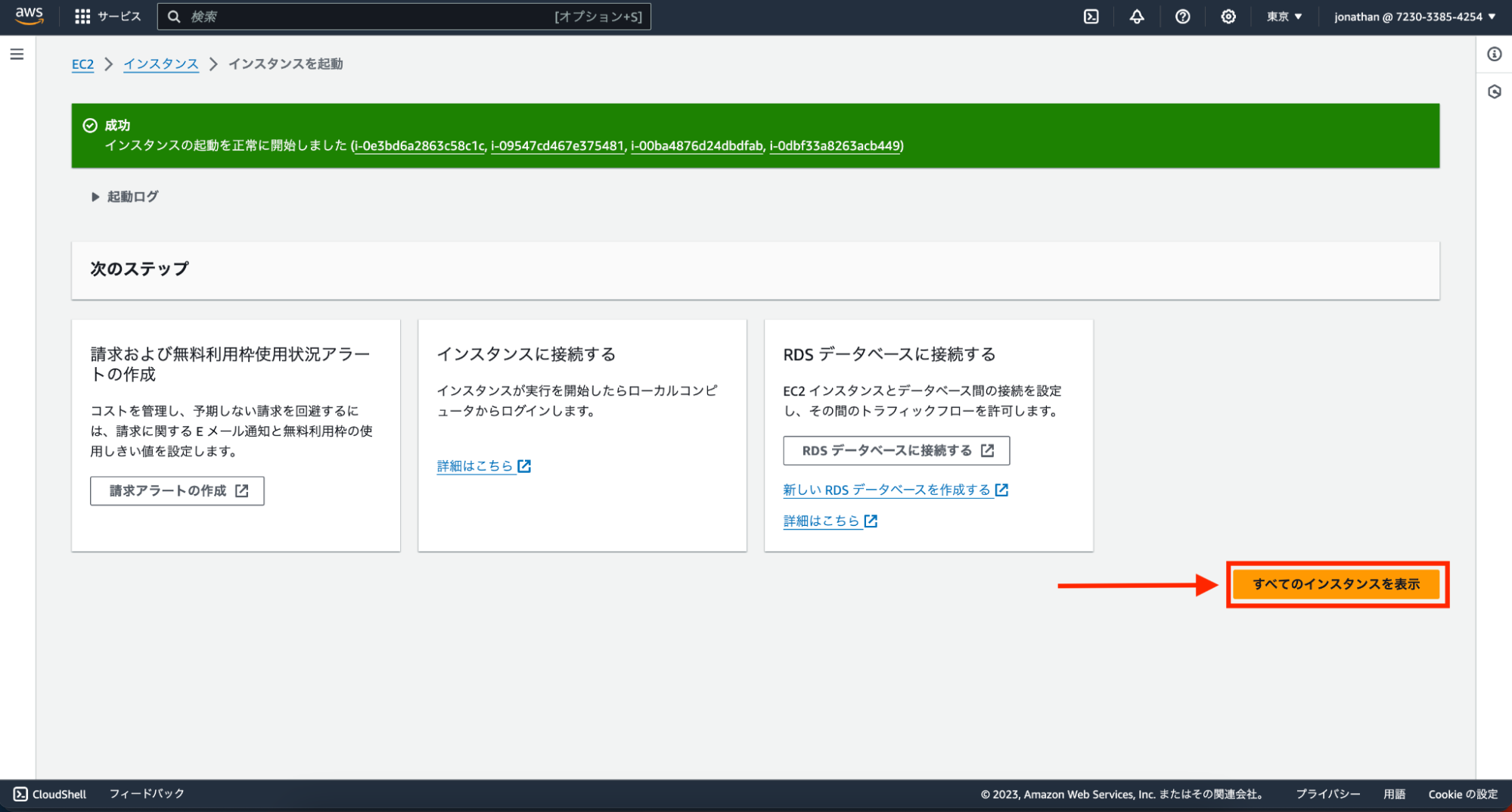Open the hexagon panel icon on right edge

tap(1494, 92)
